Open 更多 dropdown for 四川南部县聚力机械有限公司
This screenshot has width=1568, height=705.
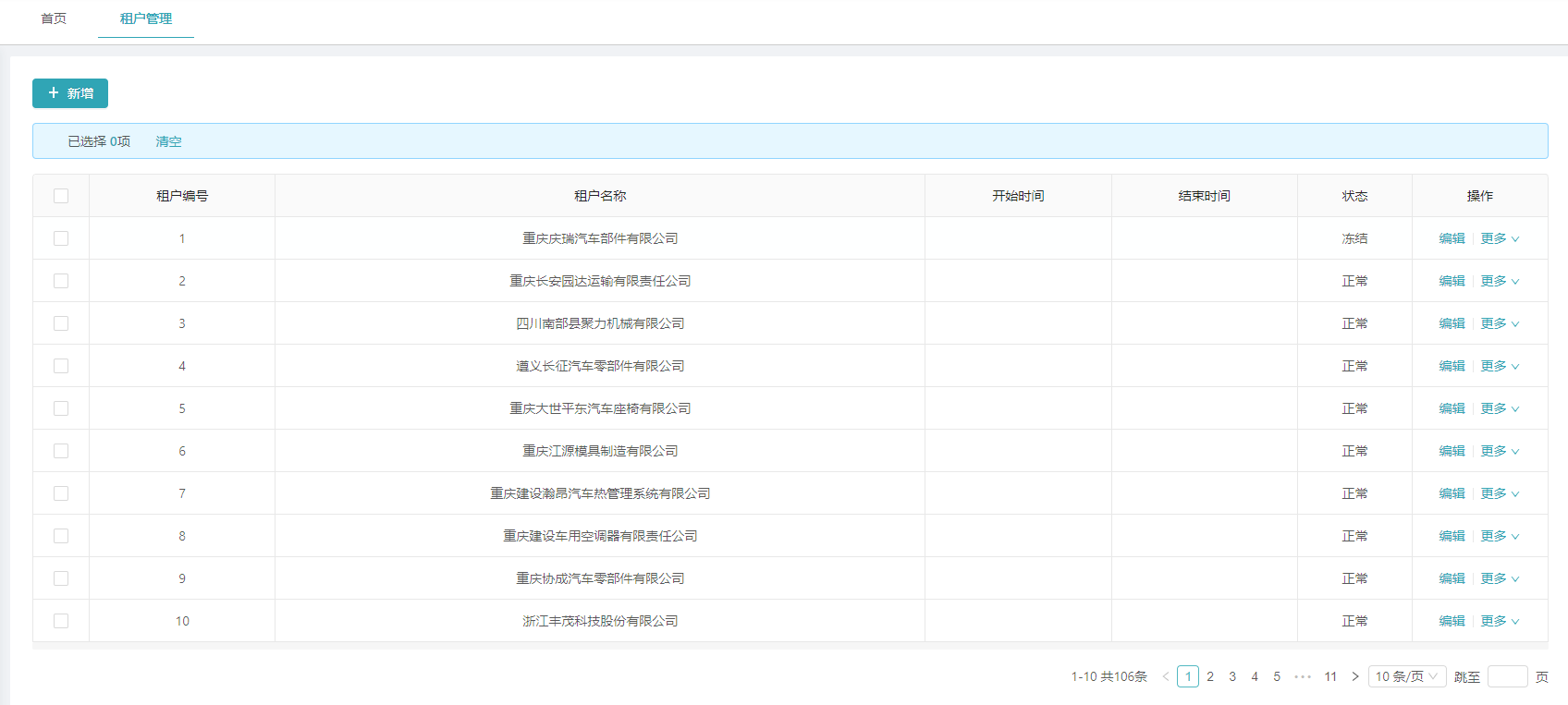[1499, 323]
